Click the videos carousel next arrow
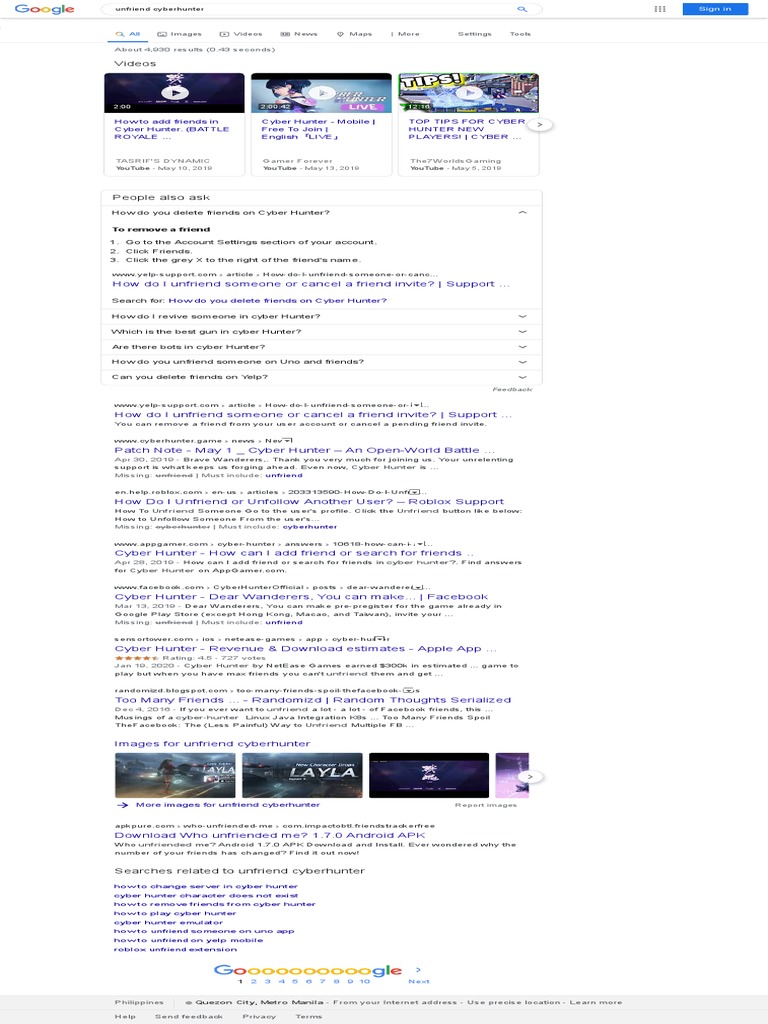768x1024 pixels. (x=540, y=125)
